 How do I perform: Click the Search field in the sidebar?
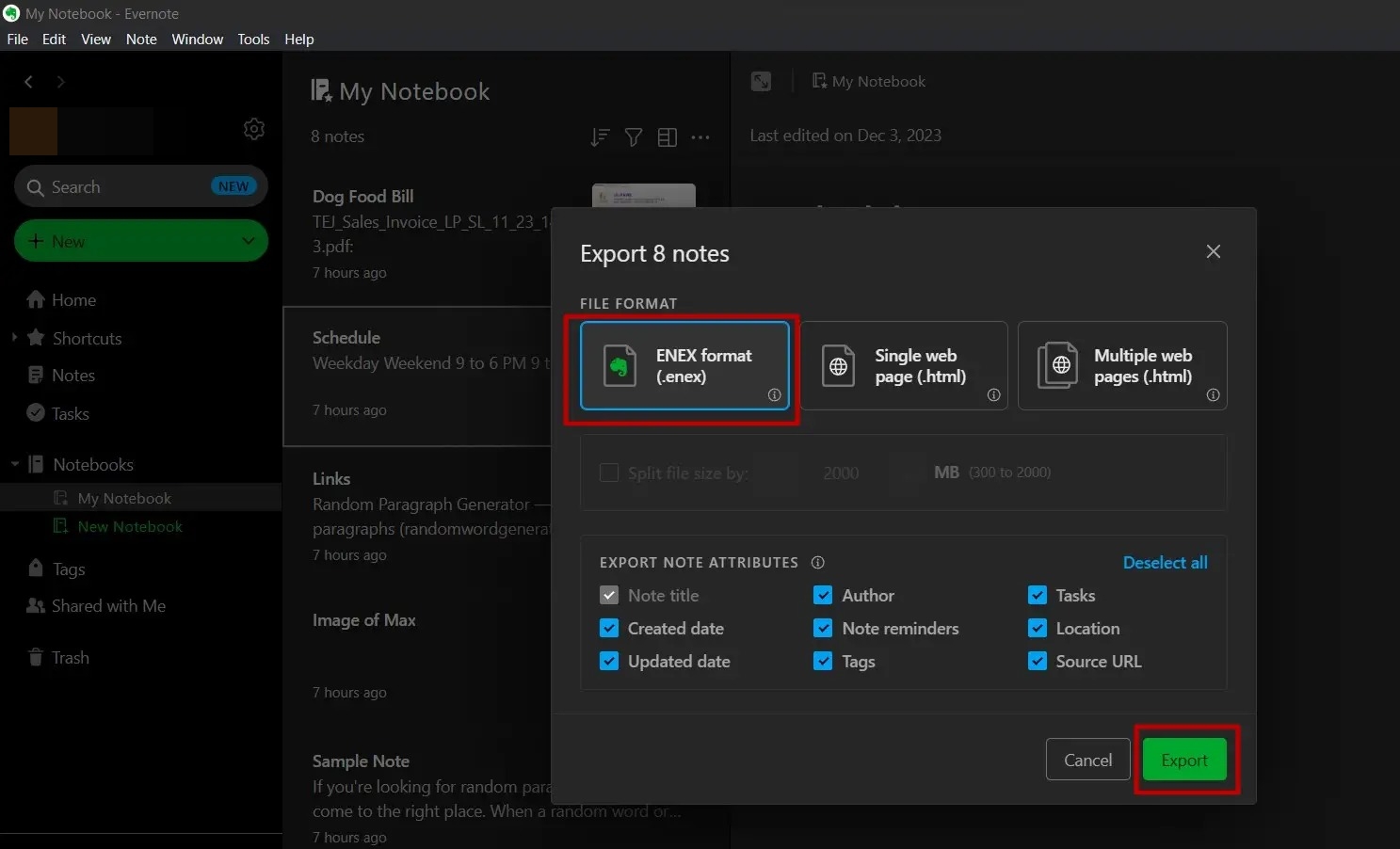coord(122,186)
